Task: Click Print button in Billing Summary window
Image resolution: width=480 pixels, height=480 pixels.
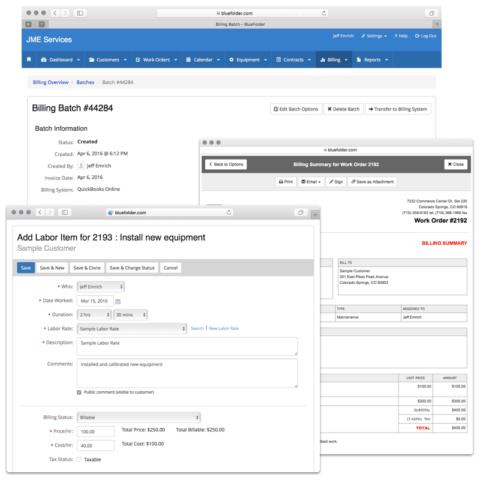Action: pos(286,182)
